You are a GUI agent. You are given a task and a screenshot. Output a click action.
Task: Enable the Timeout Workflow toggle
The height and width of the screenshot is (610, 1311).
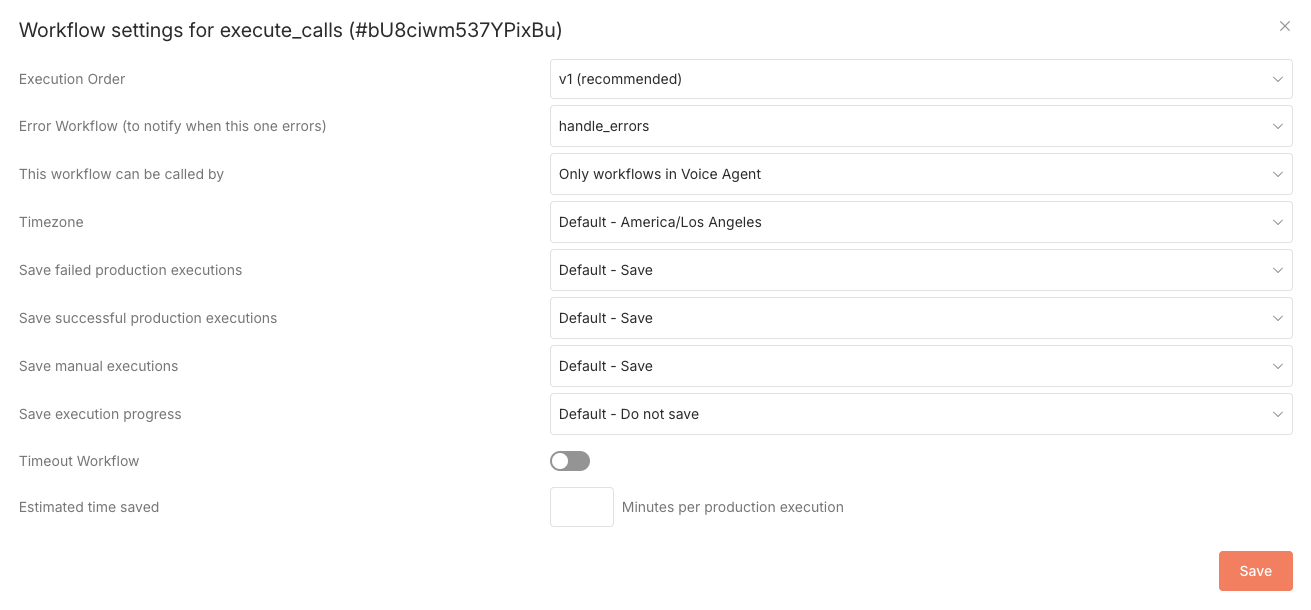click(x=570, y=461)
